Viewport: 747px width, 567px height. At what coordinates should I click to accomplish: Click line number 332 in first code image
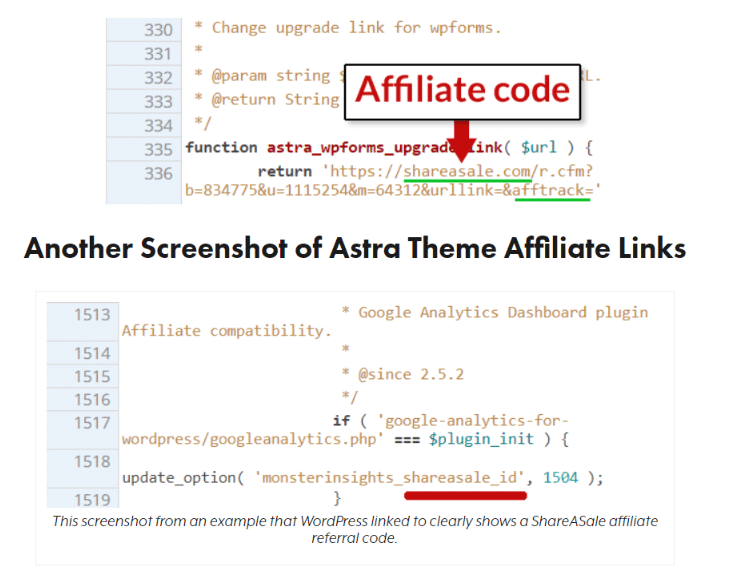pyautogui.click(x=158, y=78)
